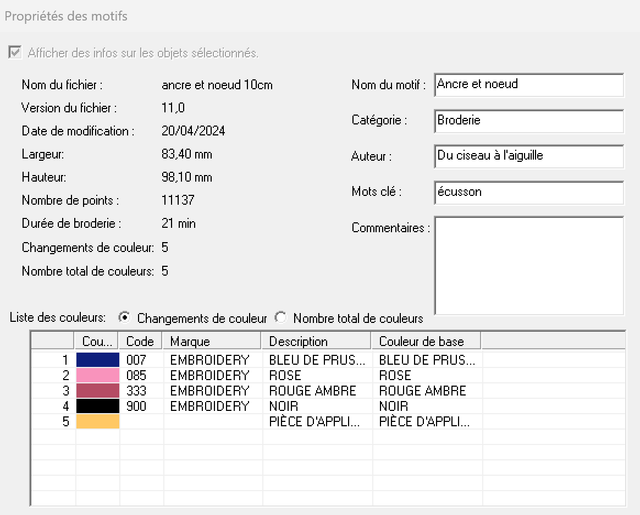The height and width of the screenshot is (515, 640).
Task: Click the pink swatch in row 2
Action: click(x=98, y=375)
